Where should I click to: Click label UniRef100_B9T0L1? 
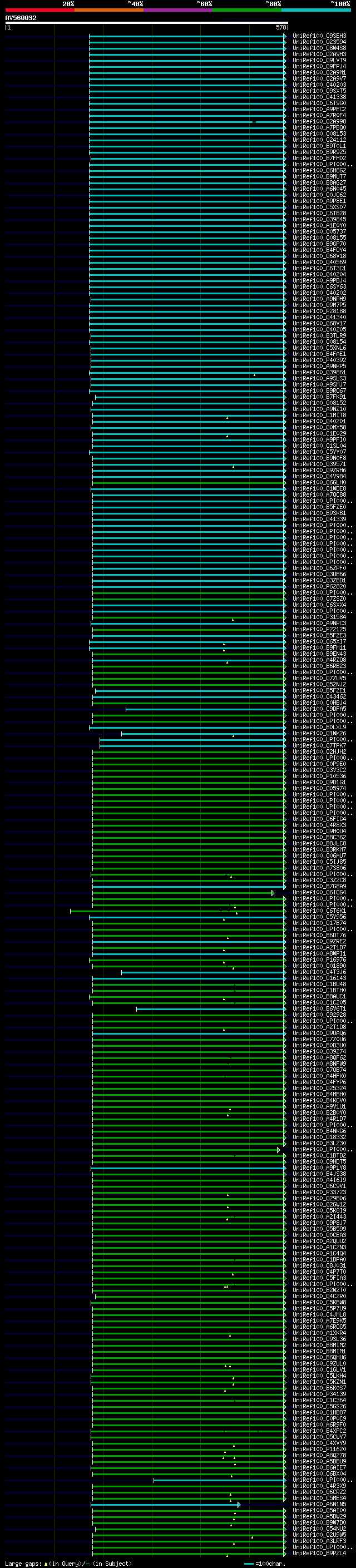[319, 146]
